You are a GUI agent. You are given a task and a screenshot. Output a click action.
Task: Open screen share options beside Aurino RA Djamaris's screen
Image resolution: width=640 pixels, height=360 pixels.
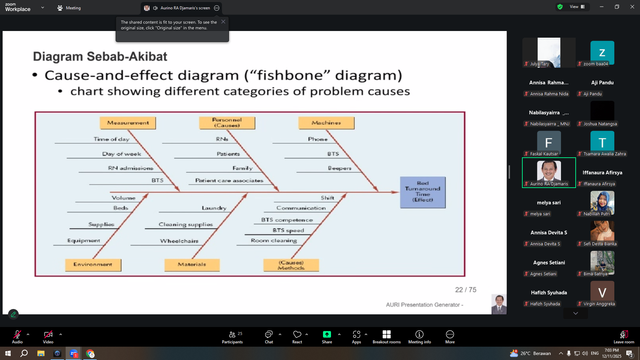[x=217, y=8]
